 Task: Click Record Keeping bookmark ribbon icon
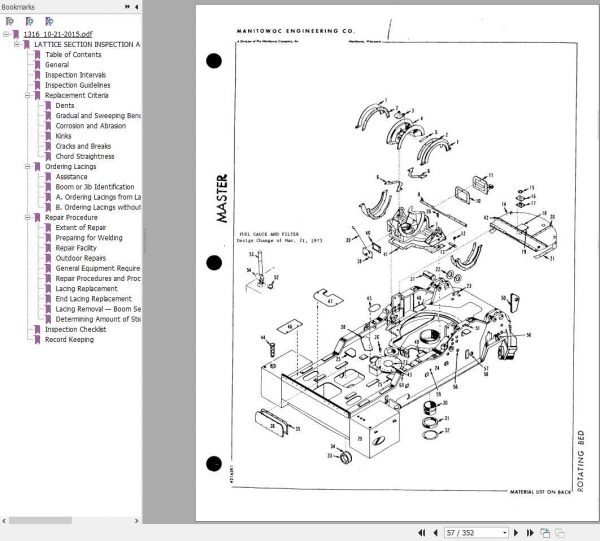pos(37,340)
